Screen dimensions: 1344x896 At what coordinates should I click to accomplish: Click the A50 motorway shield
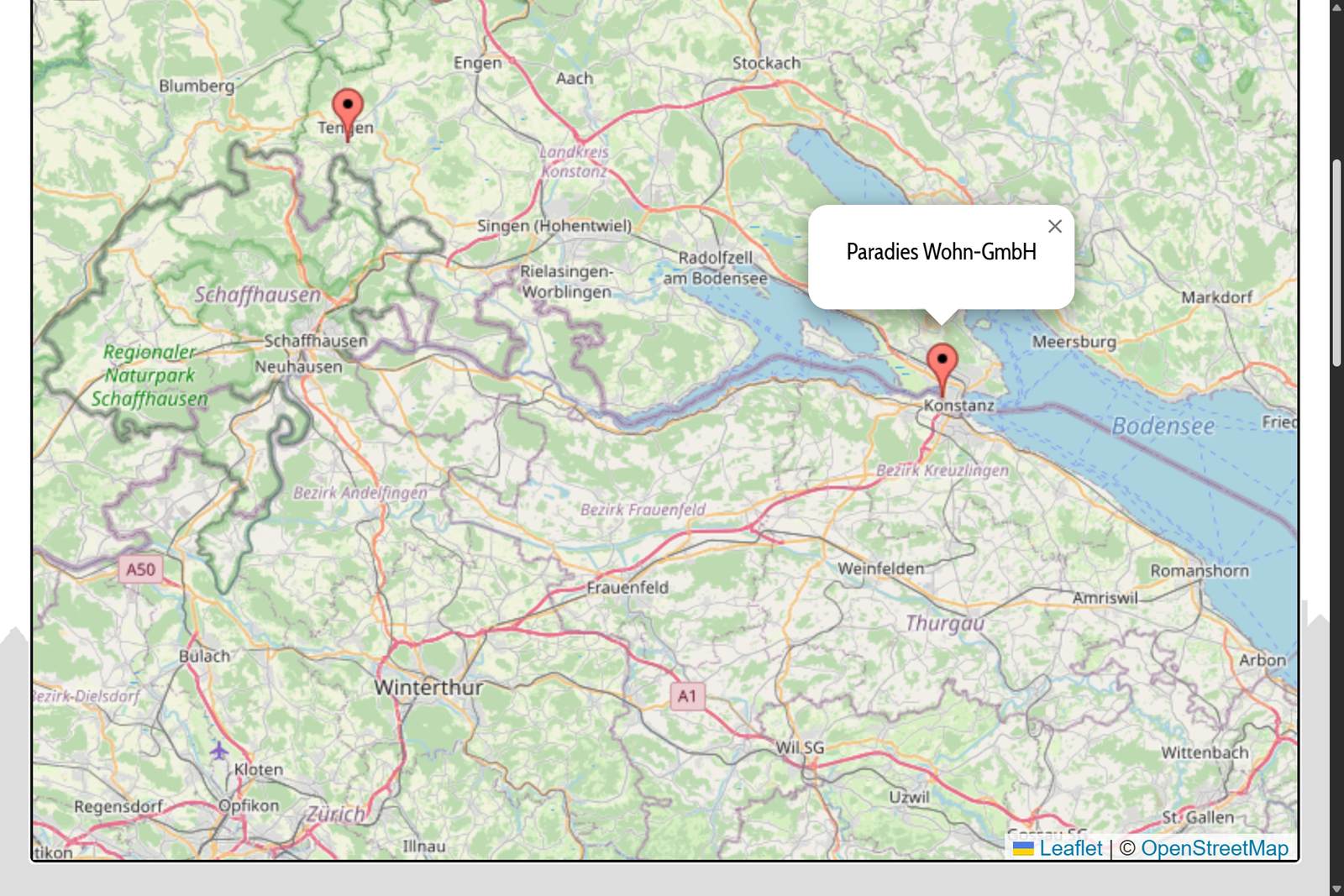click(140, 570)
